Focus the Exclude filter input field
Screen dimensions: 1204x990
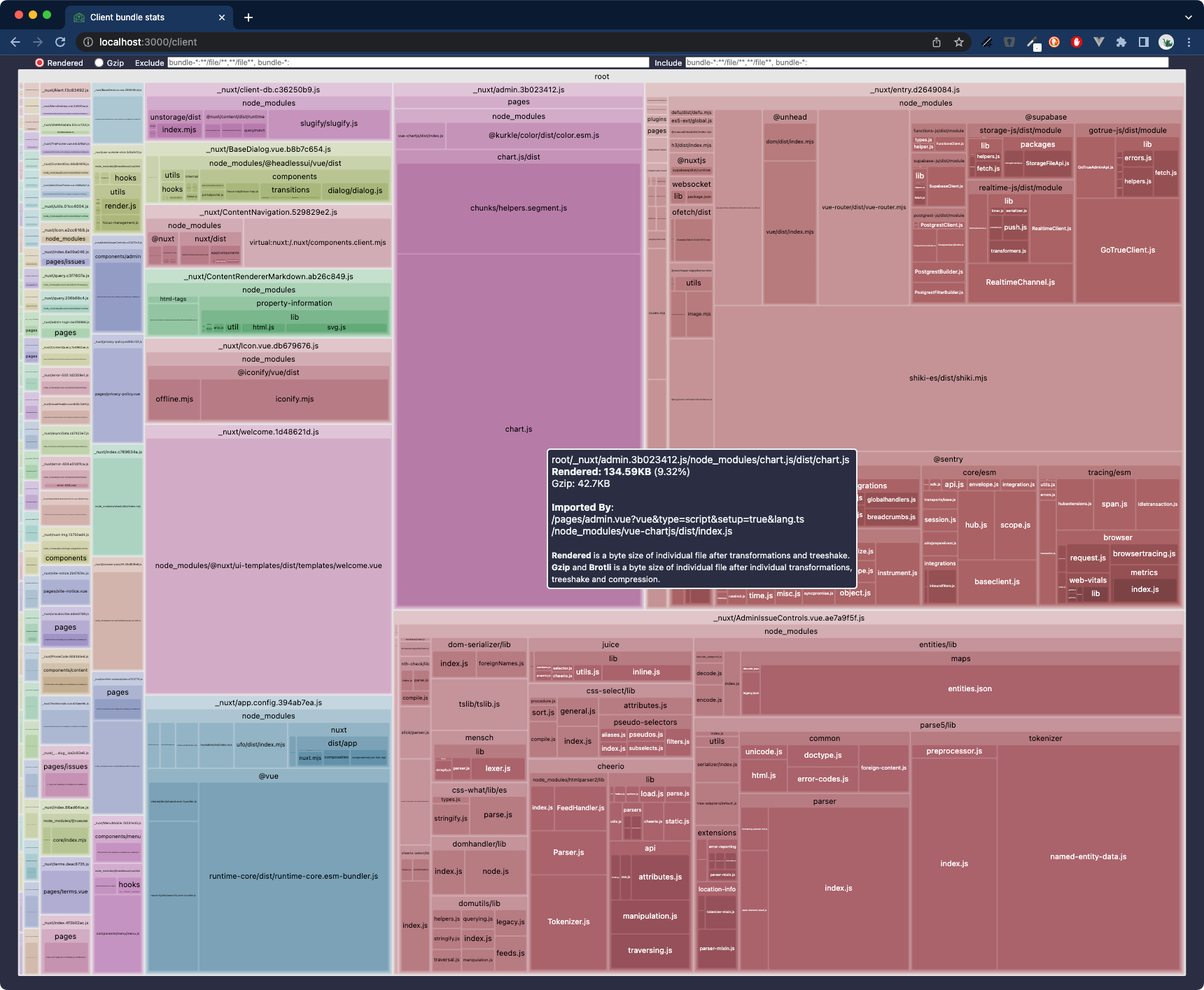408,62
